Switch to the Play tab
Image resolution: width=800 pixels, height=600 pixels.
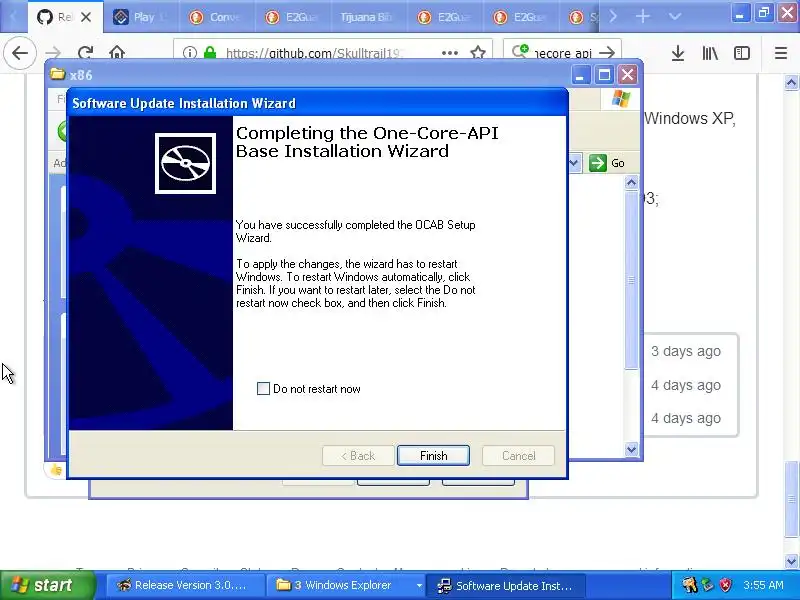141,17
